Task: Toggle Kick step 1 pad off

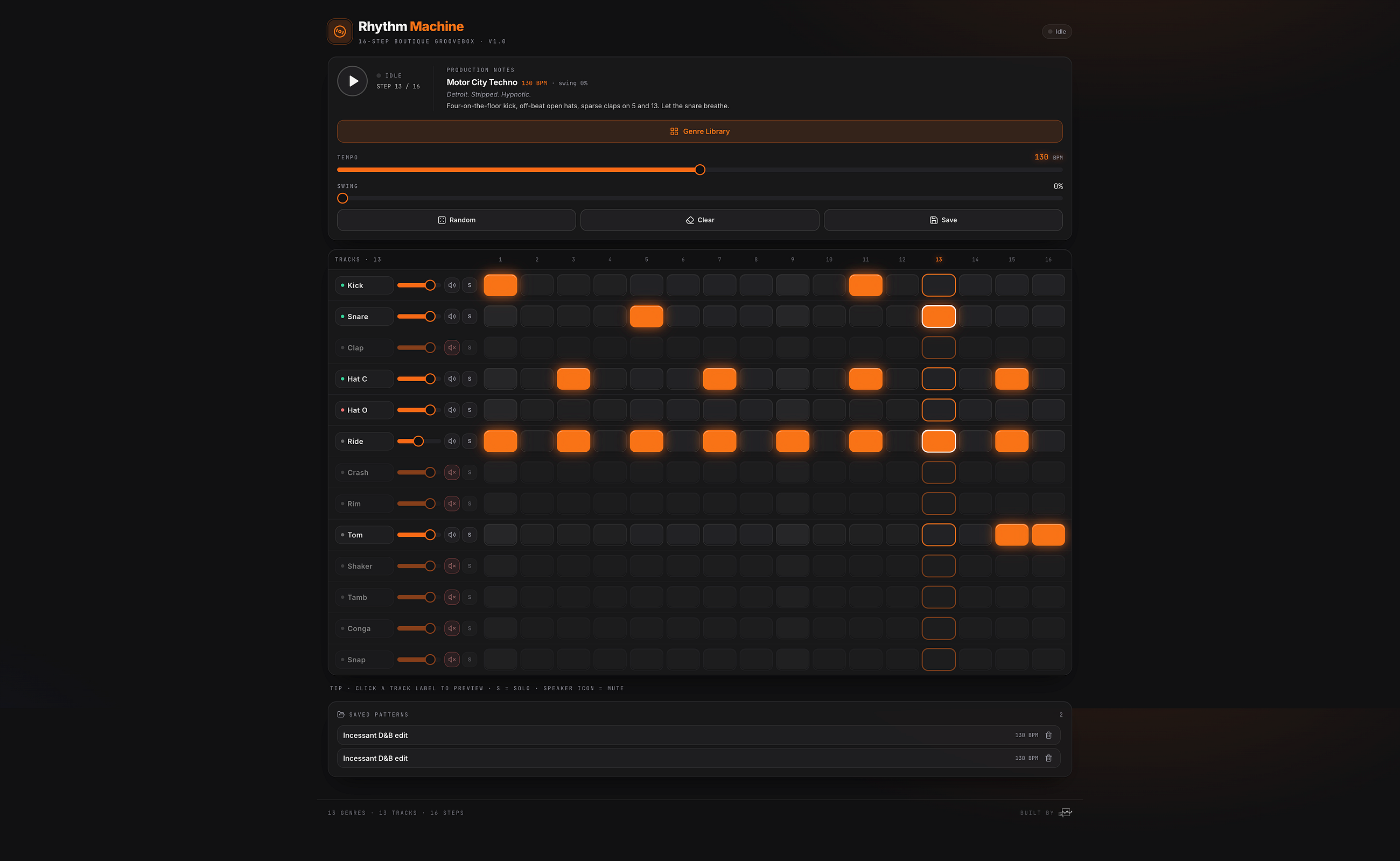Action: click(500, 285)
